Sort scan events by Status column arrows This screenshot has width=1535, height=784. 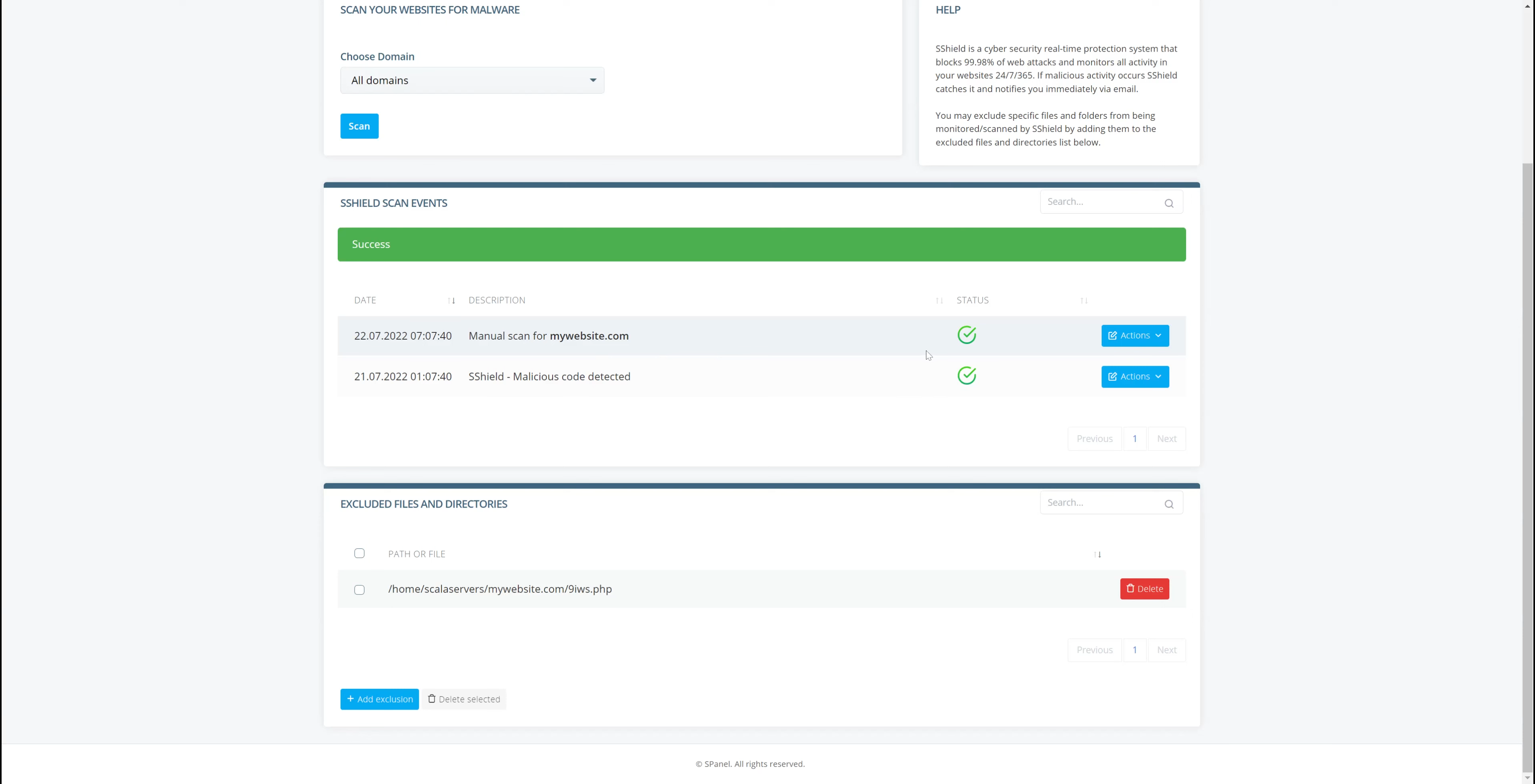[x=1084, y=301]
